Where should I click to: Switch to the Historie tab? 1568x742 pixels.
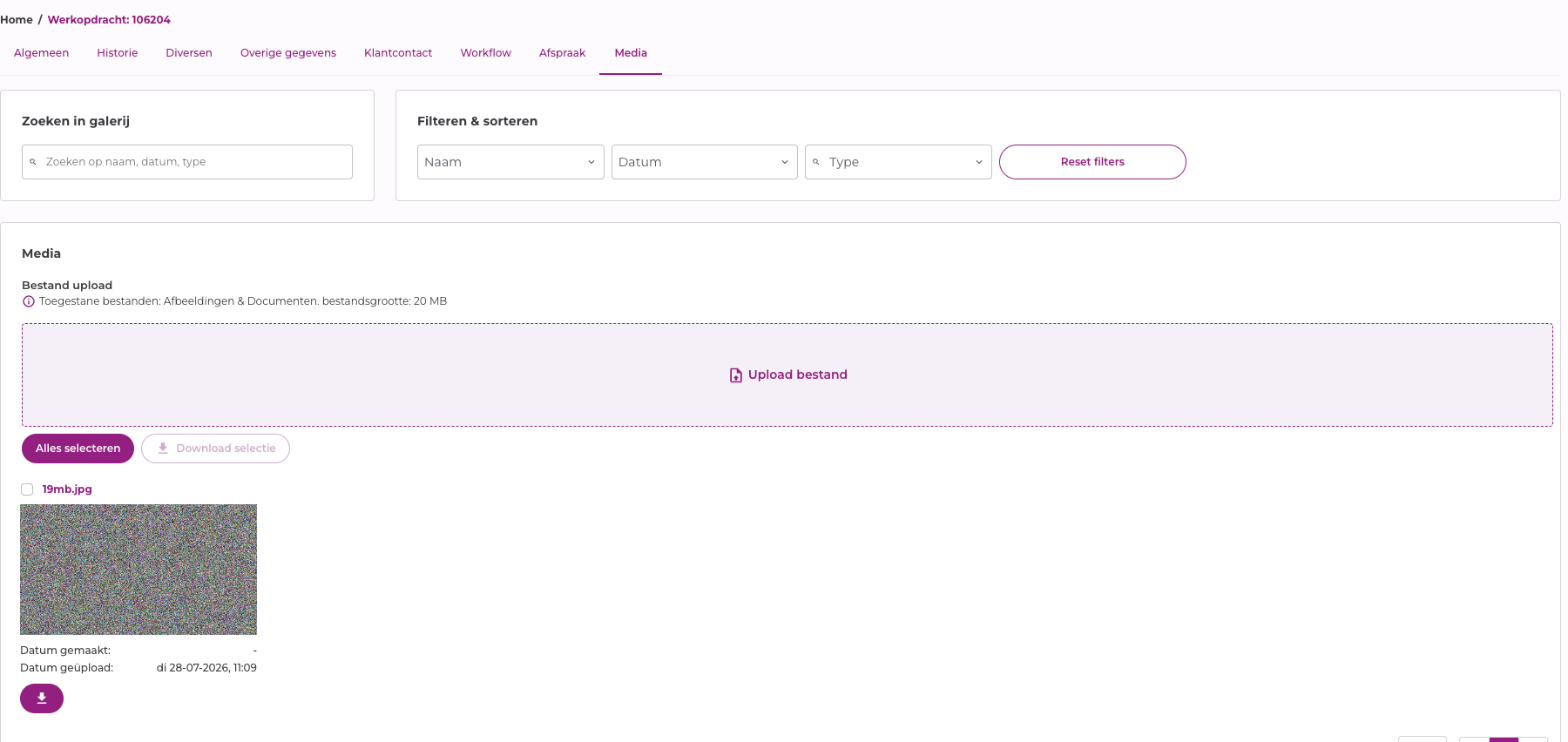pyautogui.click(x=117, y=53)
